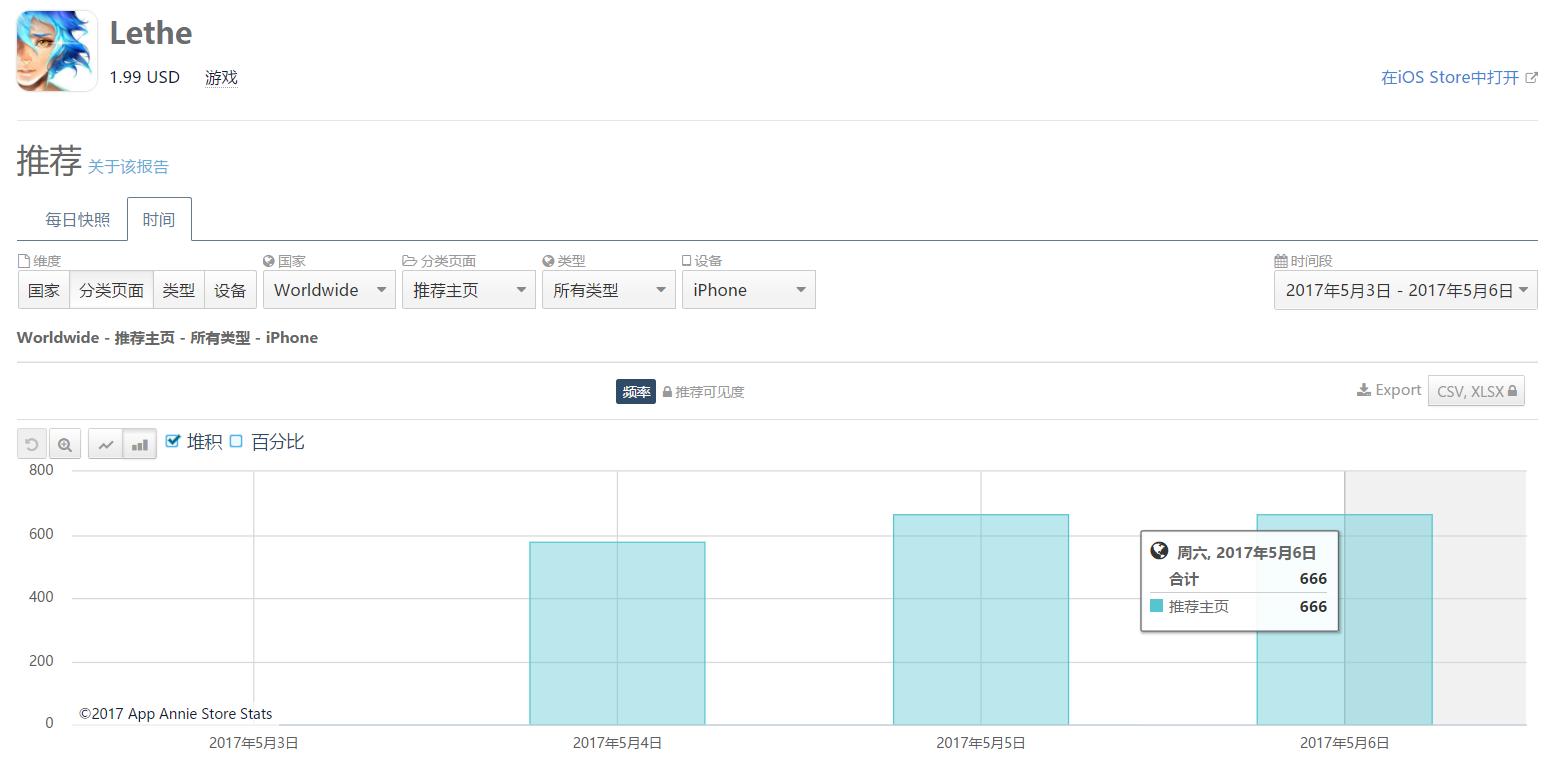This screenshot has height=767, width=1550.
Task: Open the 所有类型 type dropdown
Action: pyautogui.click(x=607, y=290)
